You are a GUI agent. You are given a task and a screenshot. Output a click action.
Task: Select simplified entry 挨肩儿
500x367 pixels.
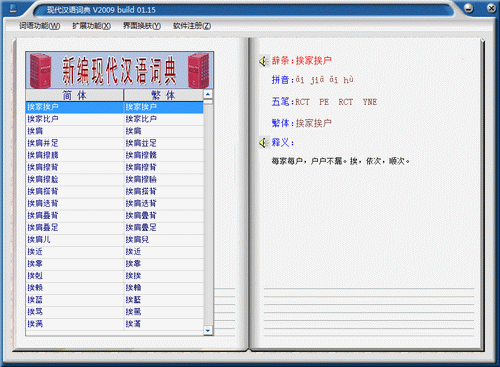tap(75, 239)
